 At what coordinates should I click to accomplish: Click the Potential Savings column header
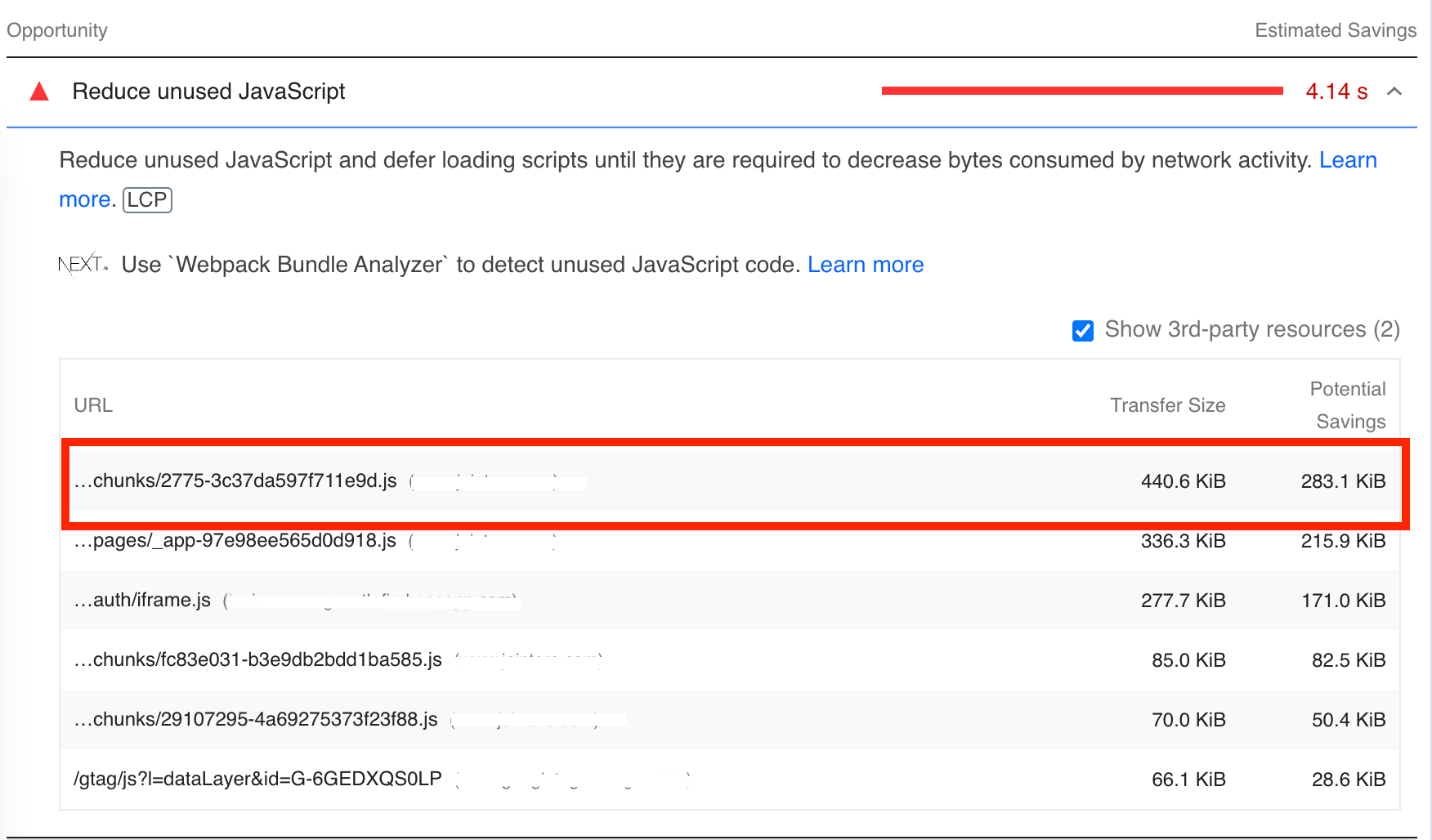pyautogui.click(x=1349, y=405)
